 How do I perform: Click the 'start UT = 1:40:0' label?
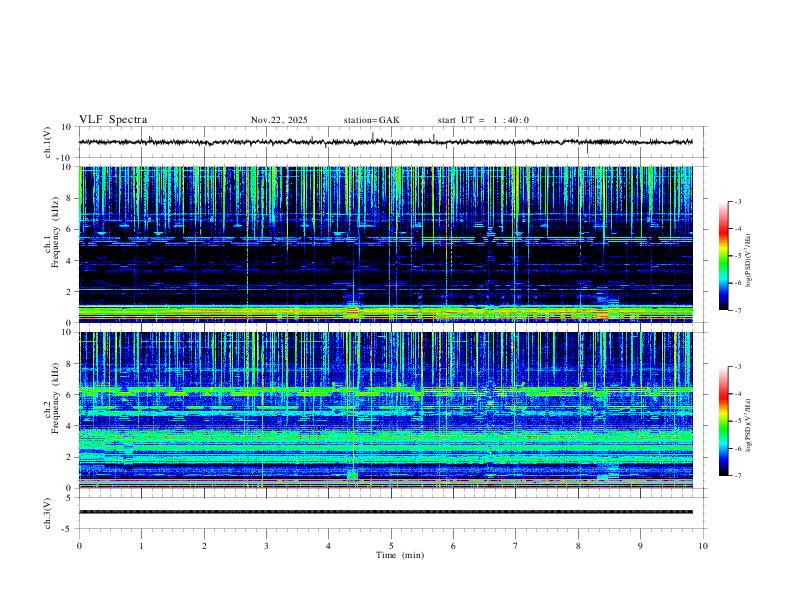[483, 120]
